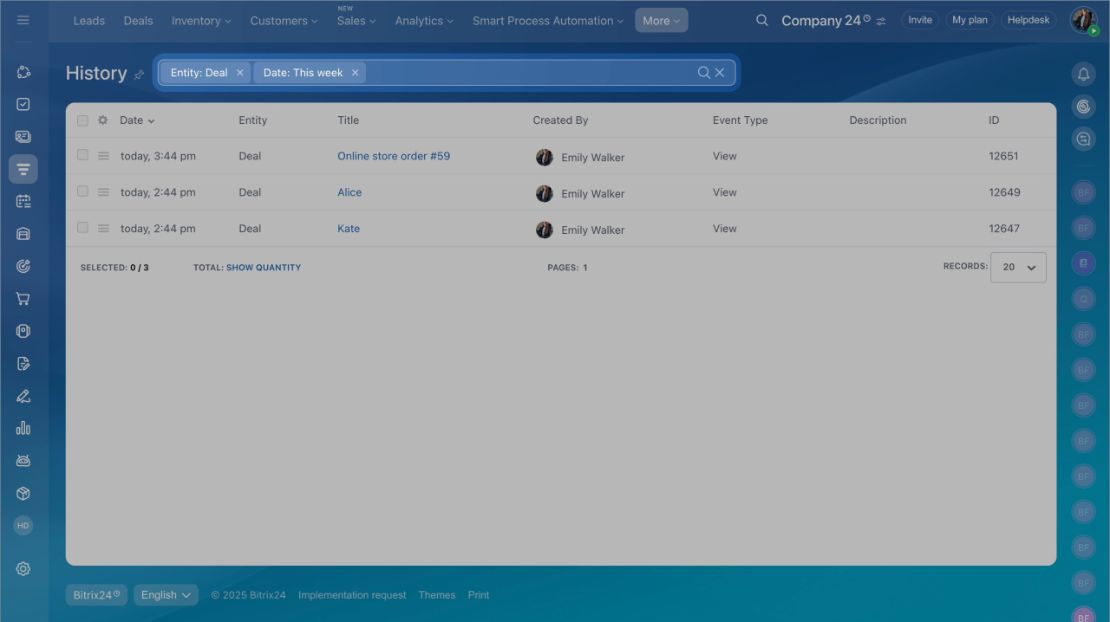1110x622 pixels.
Task: Expand Smart Process Automation menu
Action: 548,21
